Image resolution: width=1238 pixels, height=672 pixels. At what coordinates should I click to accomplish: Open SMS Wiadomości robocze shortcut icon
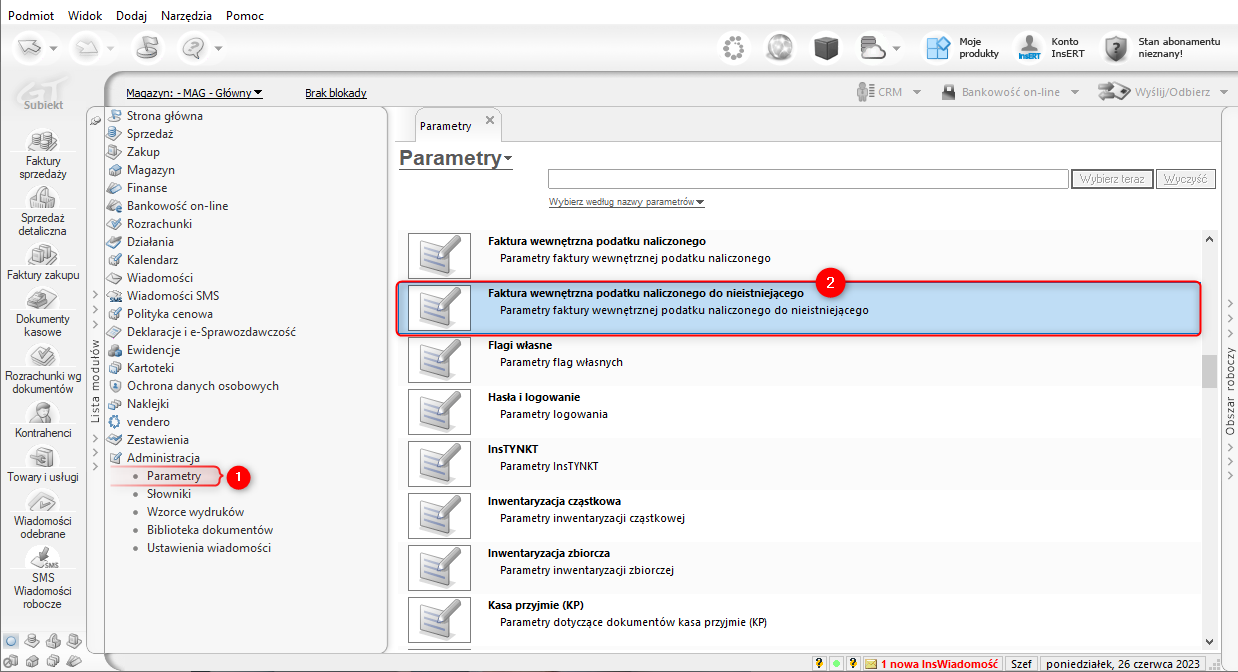click(42, 558)
